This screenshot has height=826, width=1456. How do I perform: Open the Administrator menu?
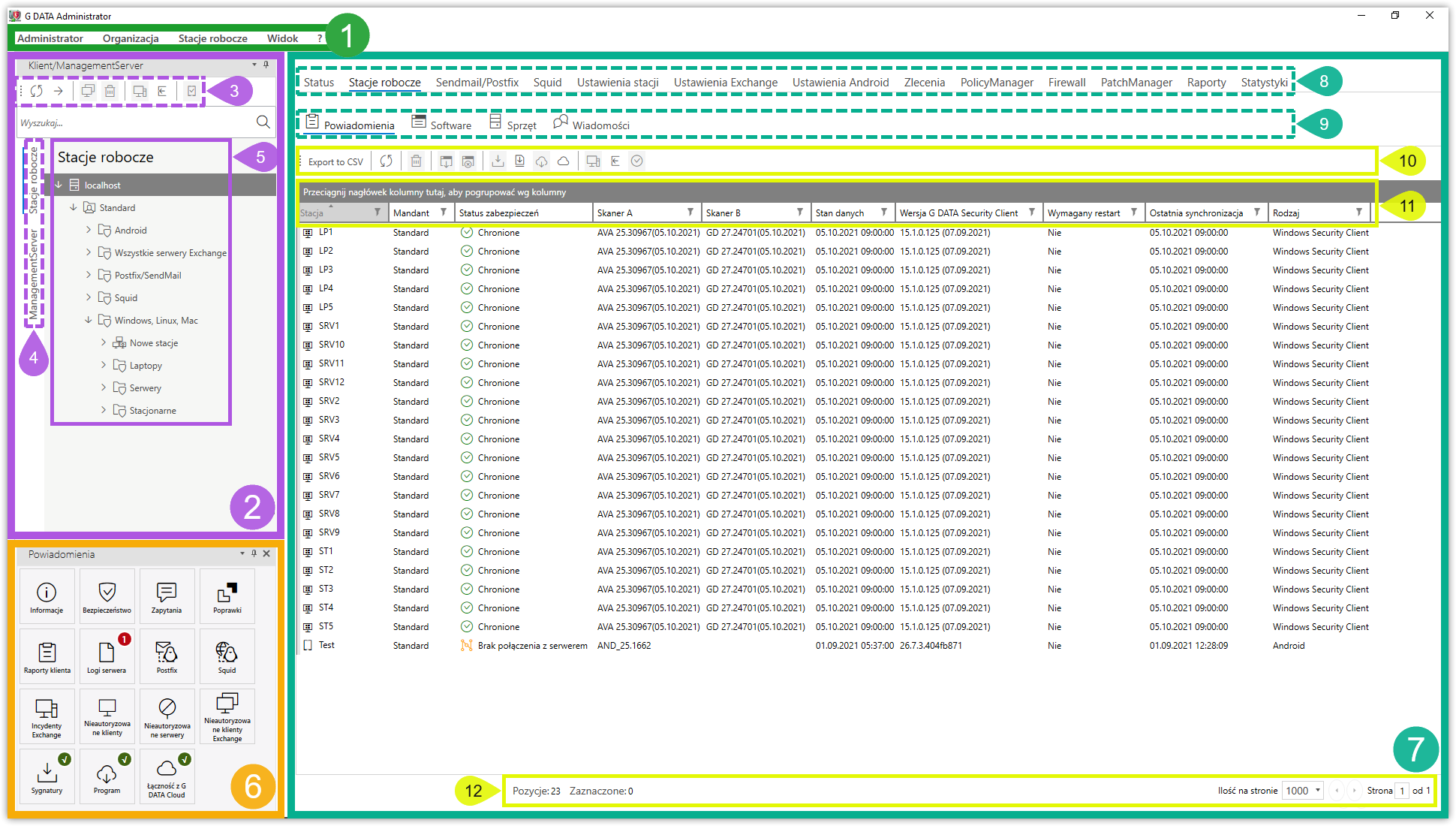(x=50, y=38)
